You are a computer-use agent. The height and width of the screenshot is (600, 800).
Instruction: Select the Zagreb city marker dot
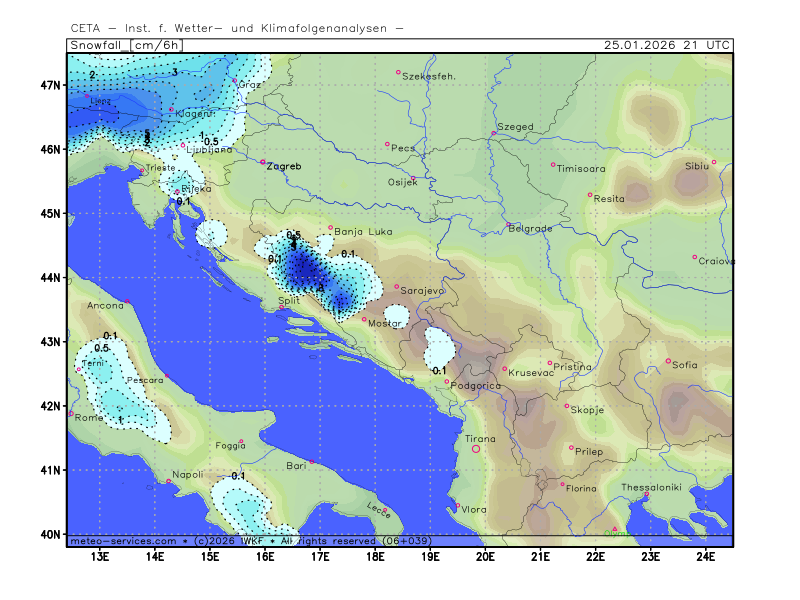point(263,162)
